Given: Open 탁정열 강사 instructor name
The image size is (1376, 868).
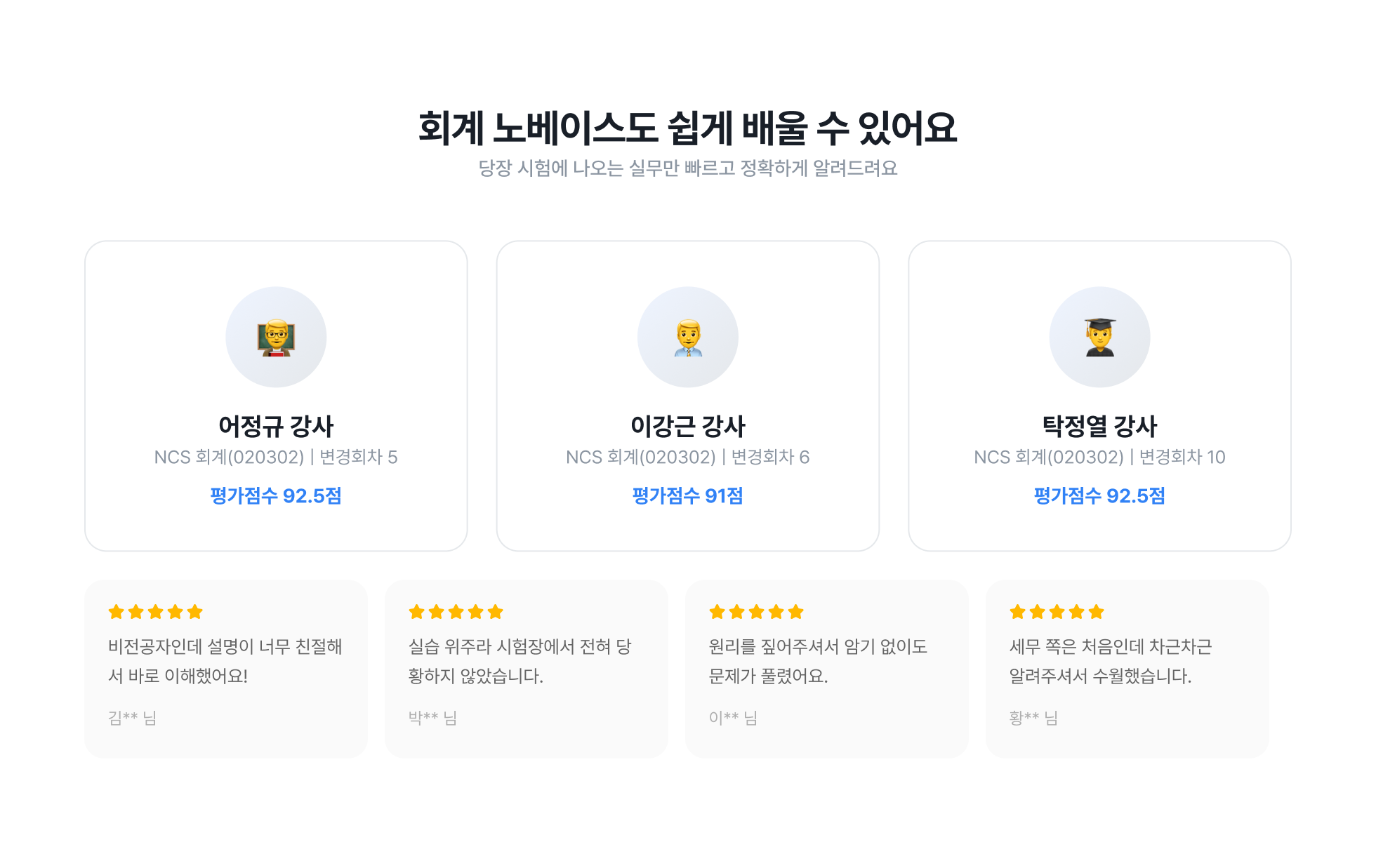Looking at the screenshot, I should (1099, 426).
